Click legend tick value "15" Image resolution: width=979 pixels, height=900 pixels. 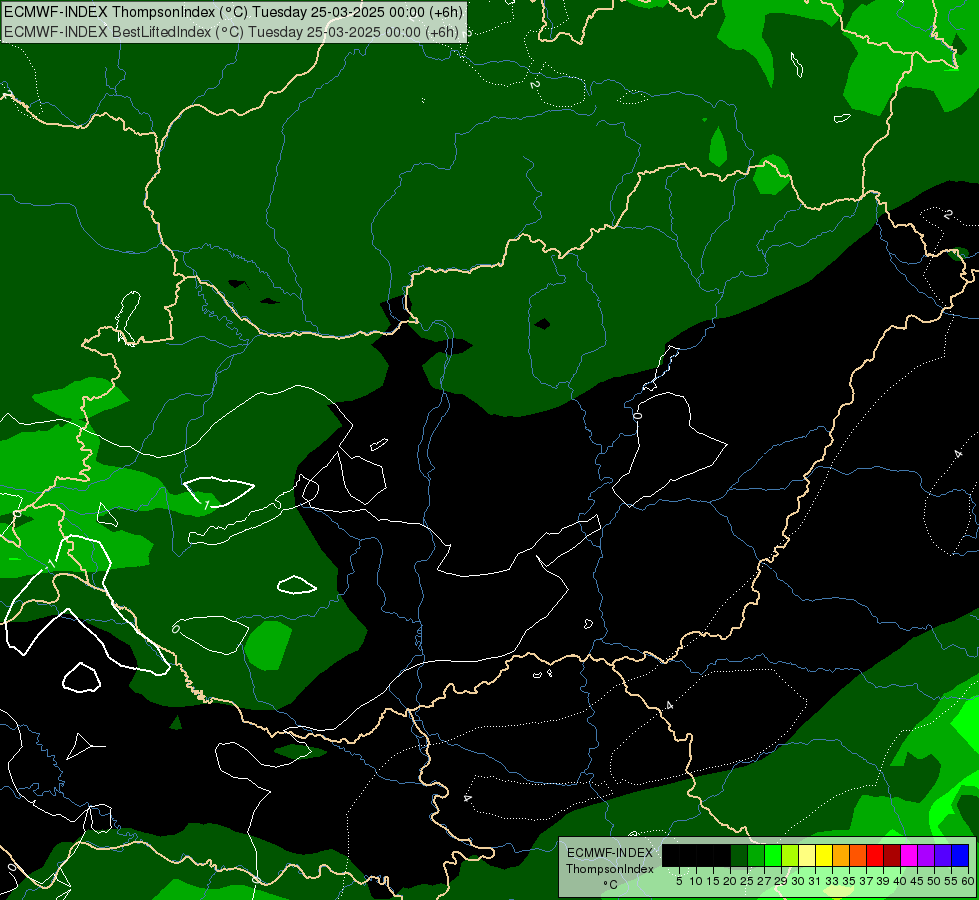tap(713, 881)
